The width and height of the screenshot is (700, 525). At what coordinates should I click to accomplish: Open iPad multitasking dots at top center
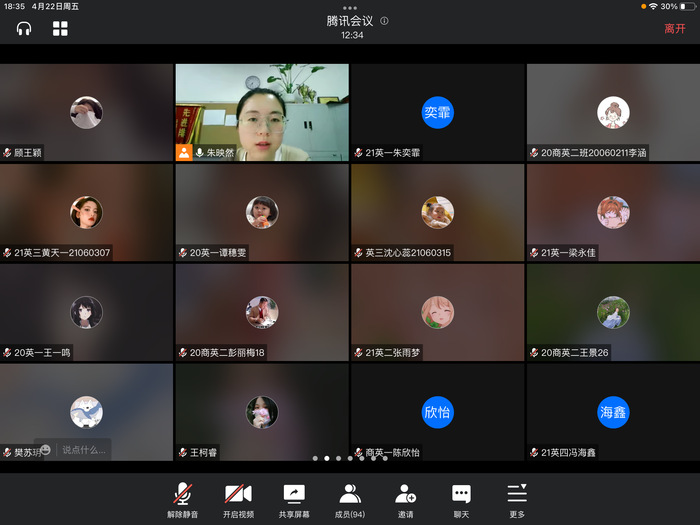pos(350,7)
